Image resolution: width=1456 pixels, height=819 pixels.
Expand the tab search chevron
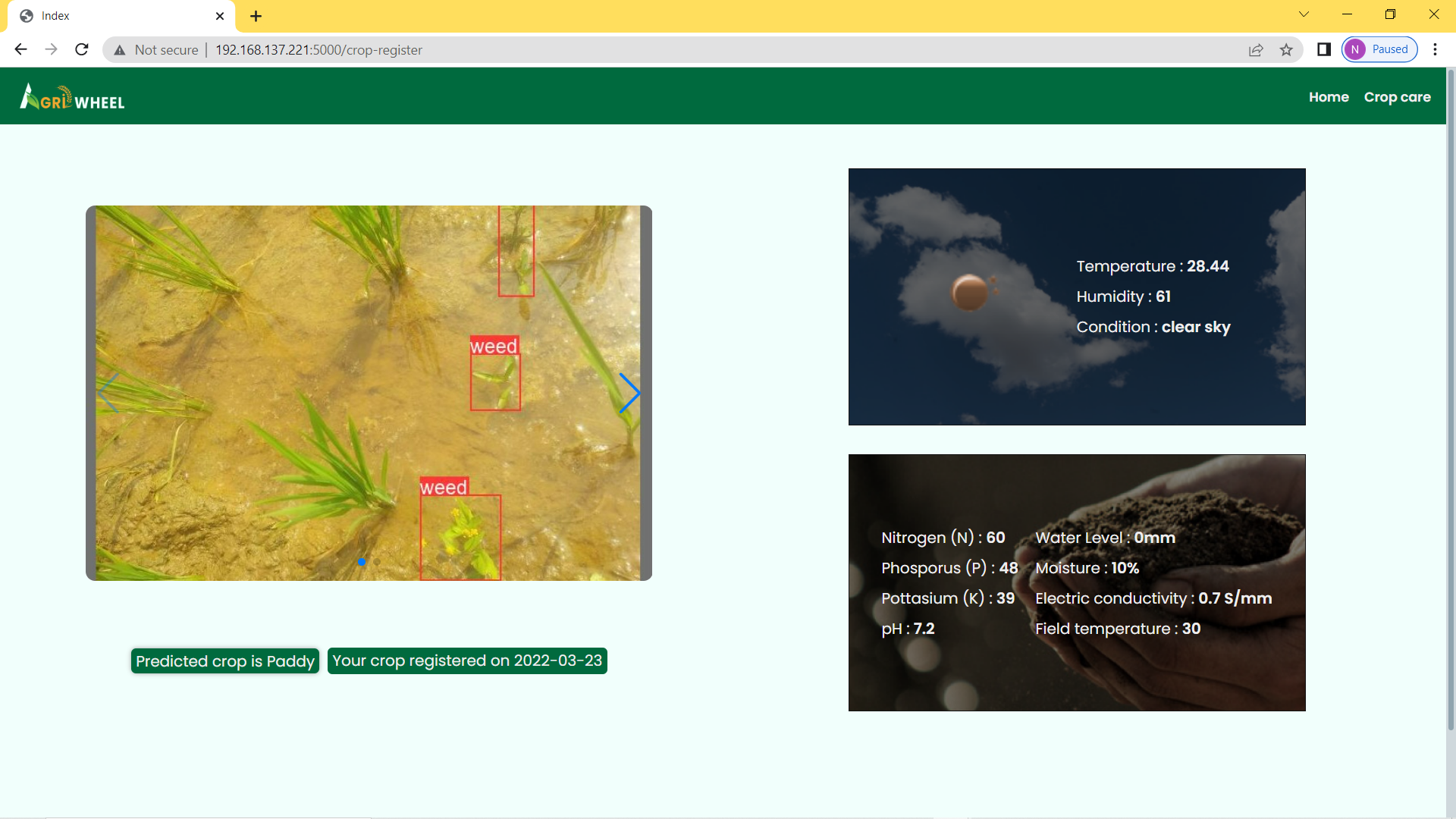tap(1304, 14)
